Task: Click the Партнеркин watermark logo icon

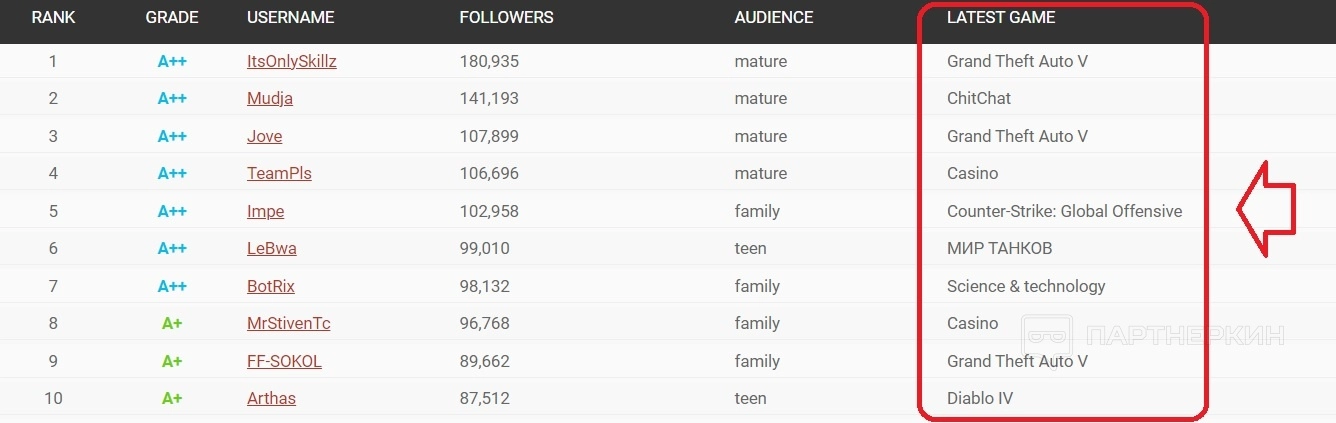Action: pyautogui.click(x=1047, y=336)
